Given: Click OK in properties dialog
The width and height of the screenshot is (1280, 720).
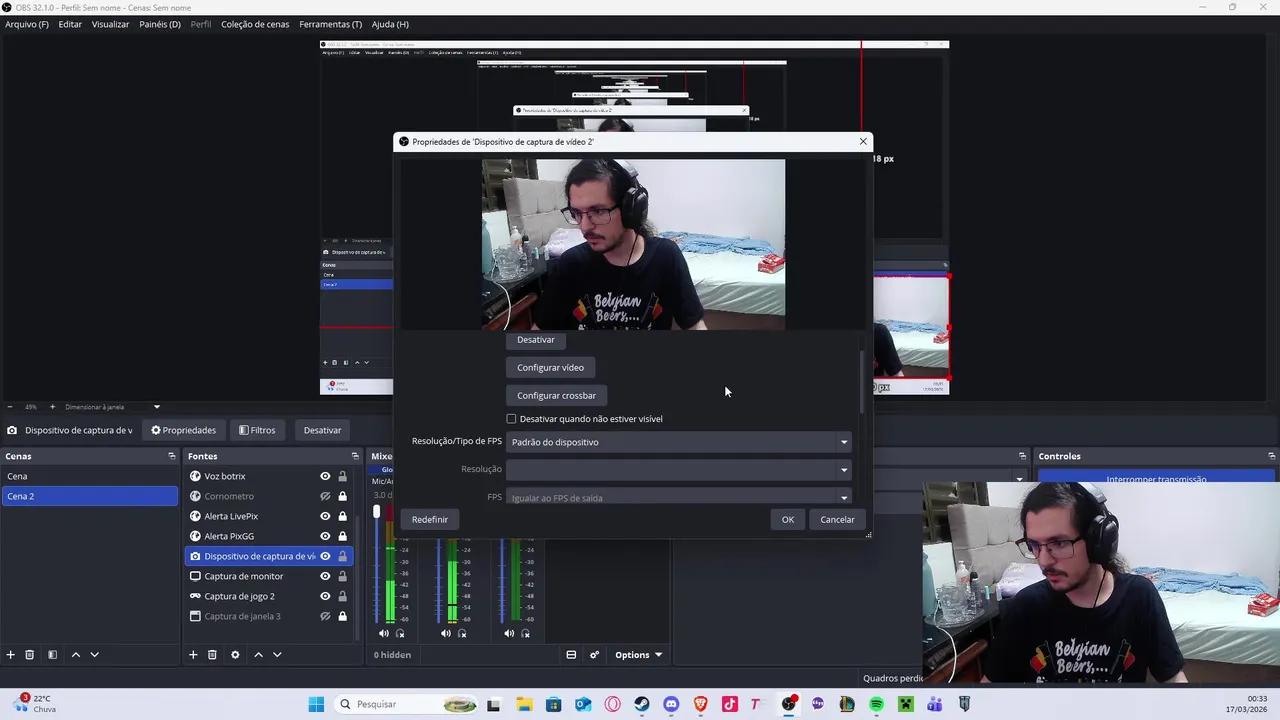Looking at the screenshot, I should pos(788,519).
